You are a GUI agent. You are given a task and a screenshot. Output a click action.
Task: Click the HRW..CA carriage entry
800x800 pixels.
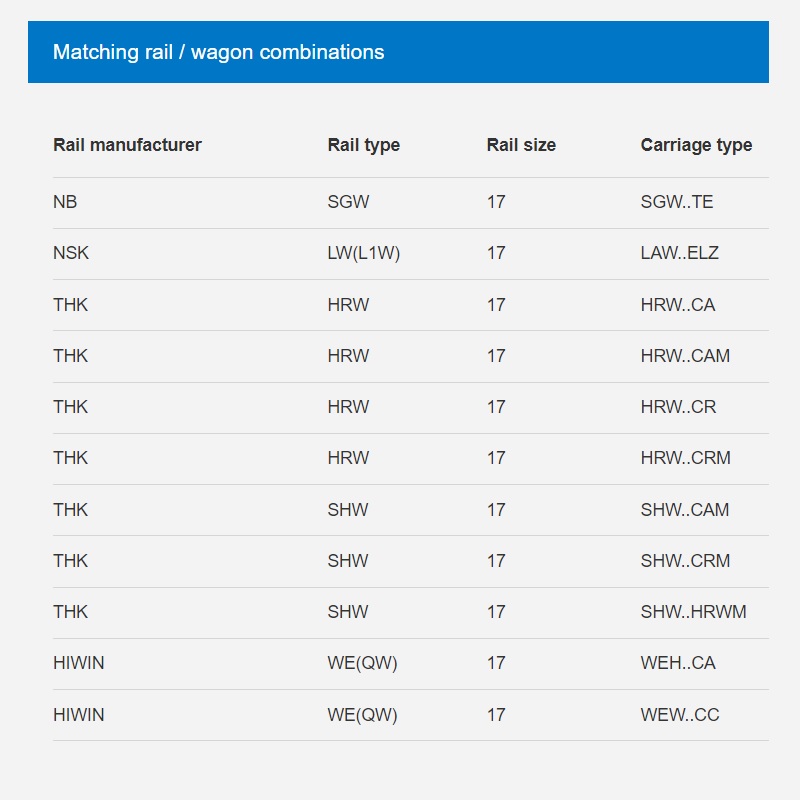[x=678, y=305]
